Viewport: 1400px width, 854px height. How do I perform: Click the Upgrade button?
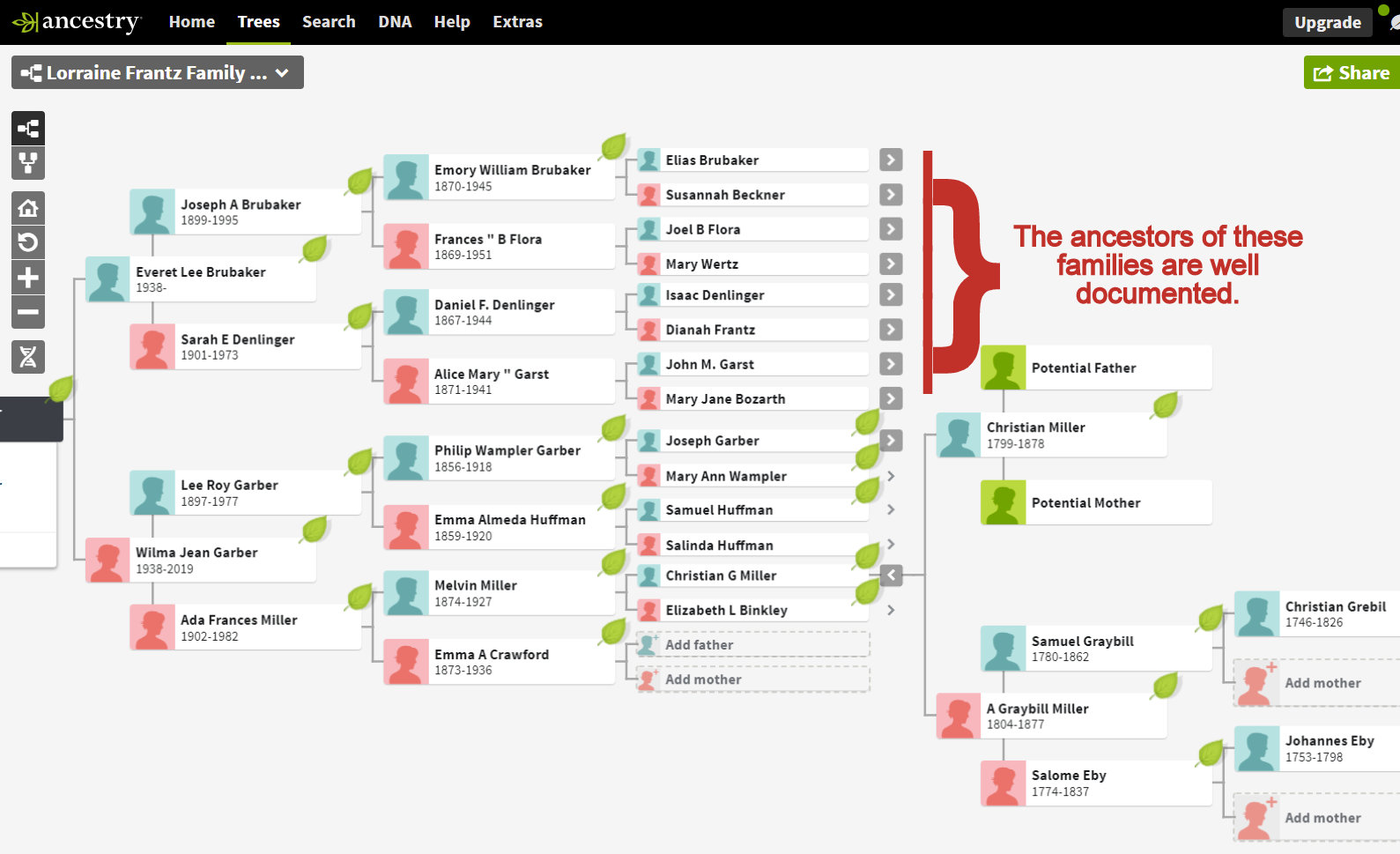pos(1327,23)
